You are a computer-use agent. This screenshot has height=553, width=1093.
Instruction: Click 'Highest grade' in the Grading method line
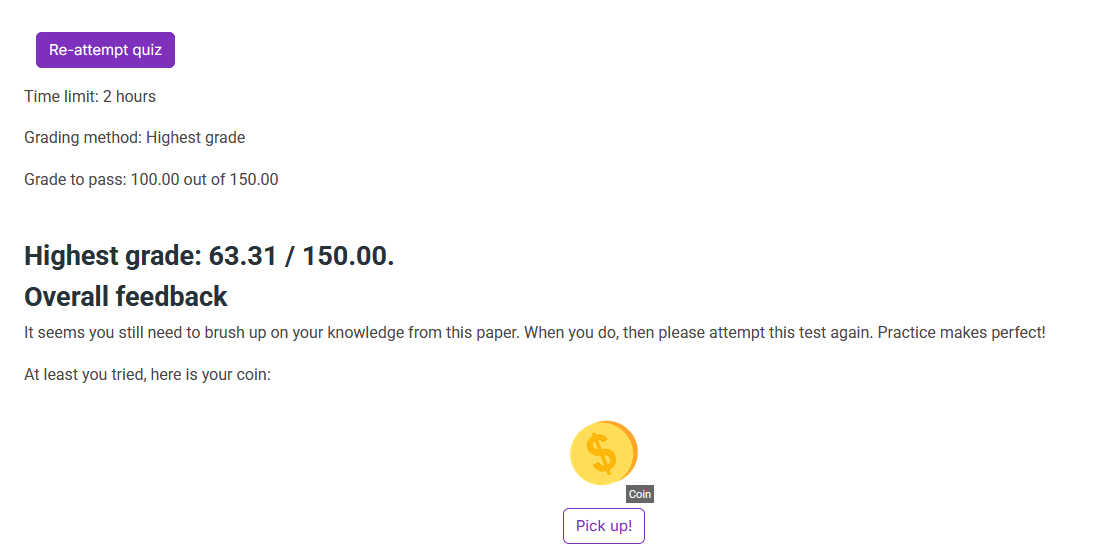(x=196, y=138)
